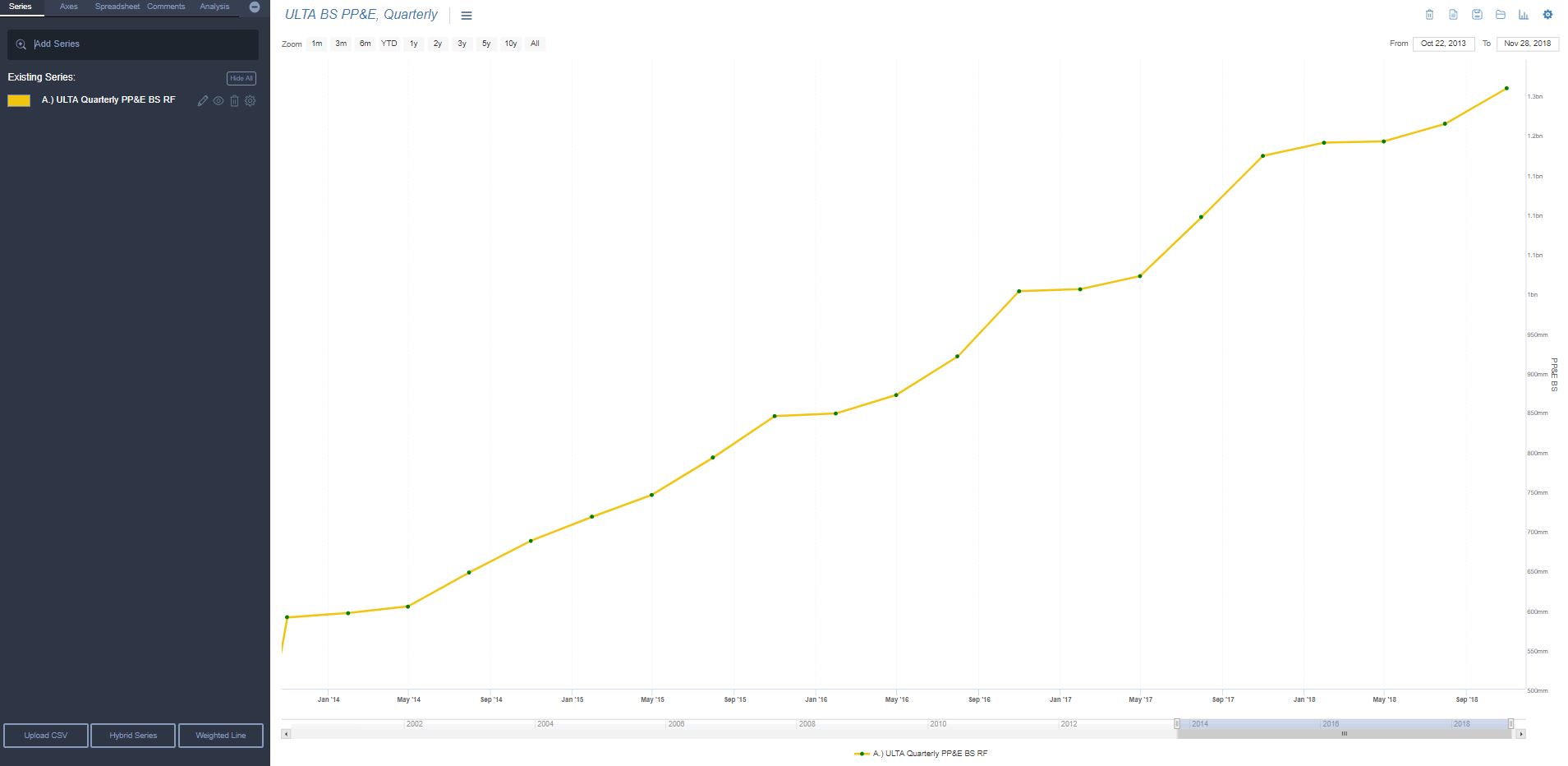Click the navigator scroll left arrow
The height and width of the screenshot is (766, 1568).
(x=286, y=734)
